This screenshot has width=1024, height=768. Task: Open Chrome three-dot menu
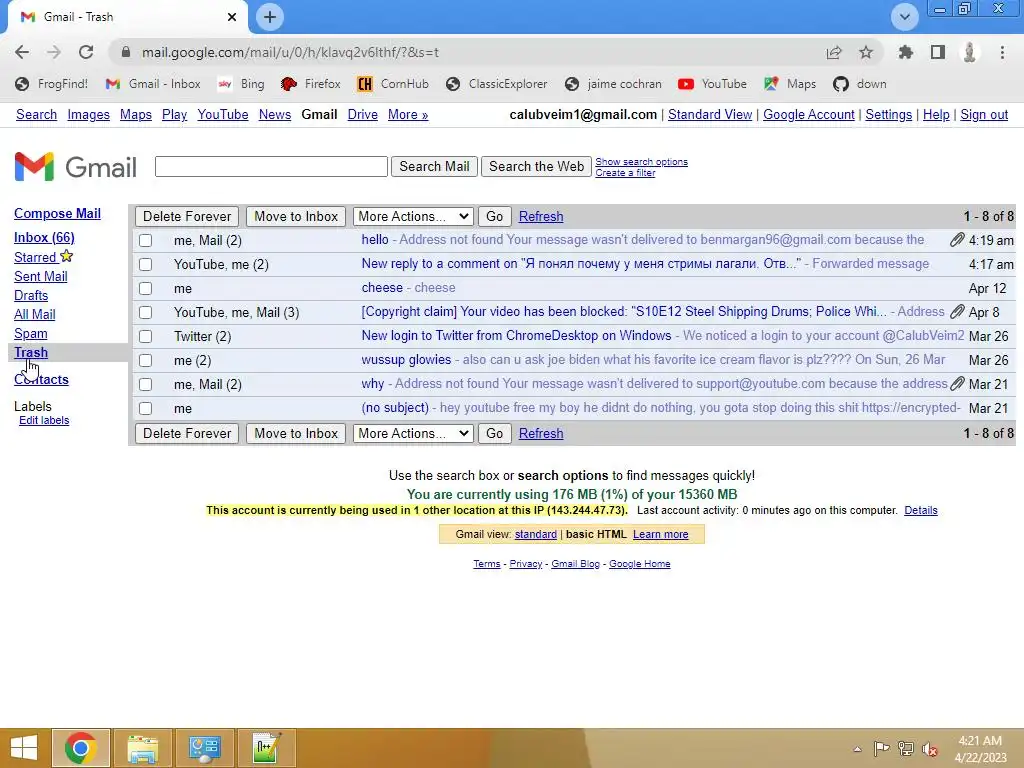pyautogui.click(x=1002, y=52)
